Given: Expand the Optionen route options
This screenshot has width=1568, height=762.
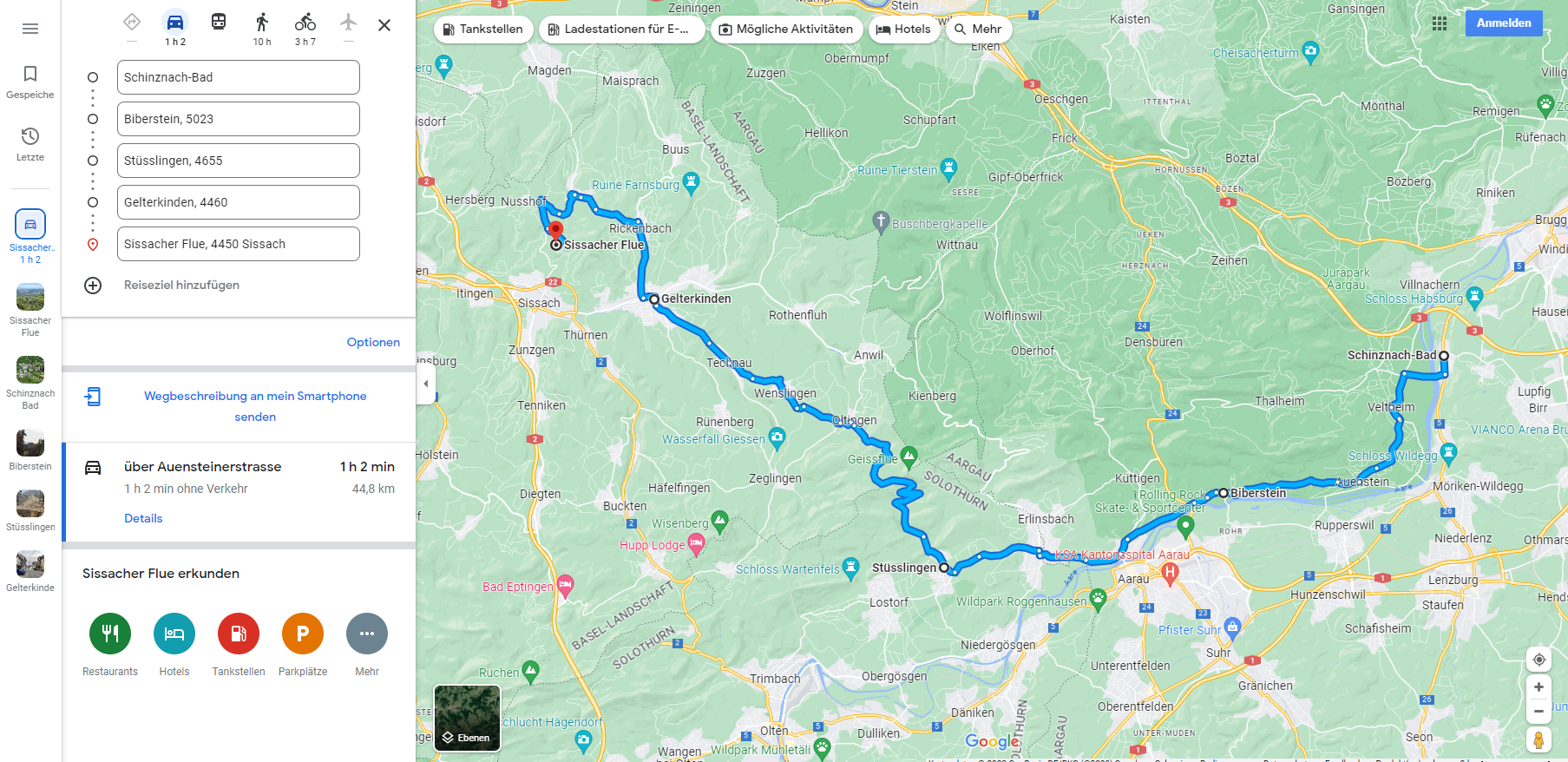Looking at the screenshot, I should coord(373,342).
